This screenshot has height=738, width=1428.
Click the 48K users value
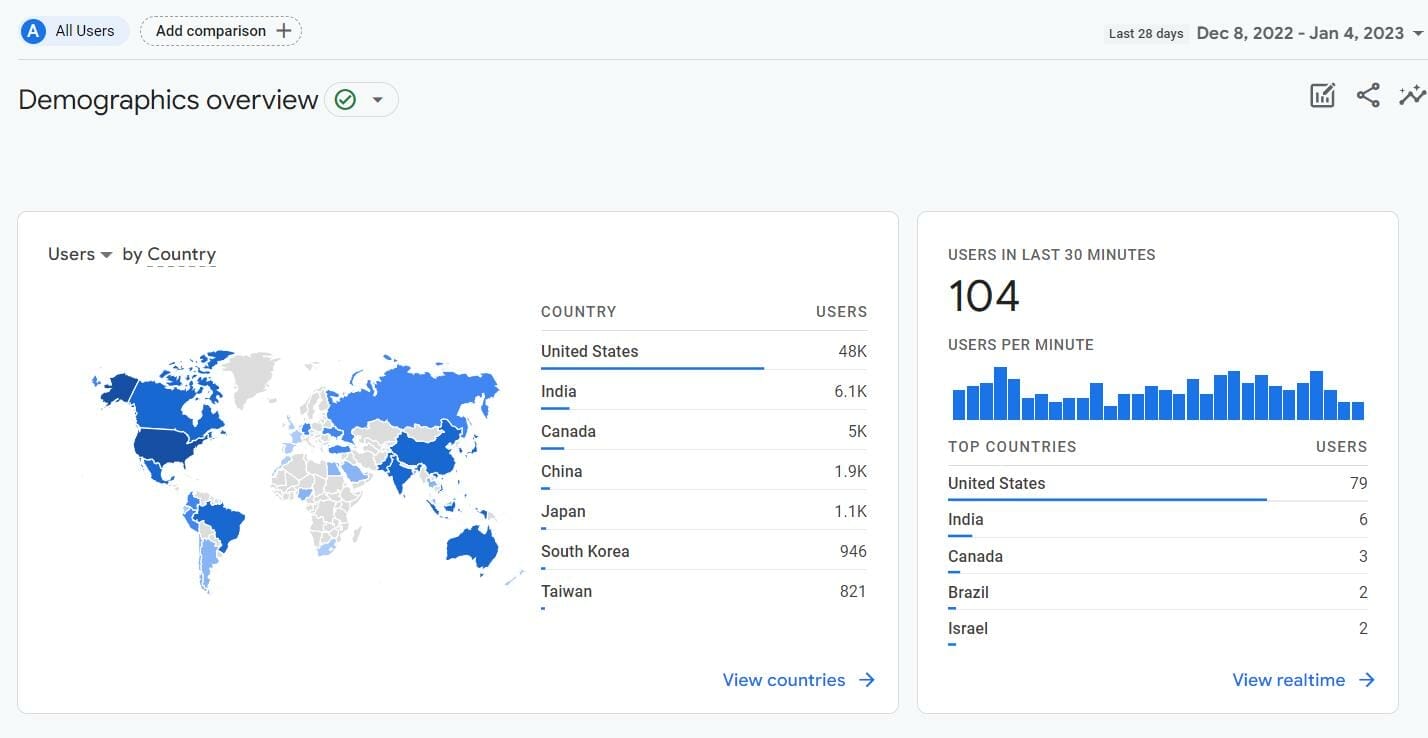(x=852, y=351)
